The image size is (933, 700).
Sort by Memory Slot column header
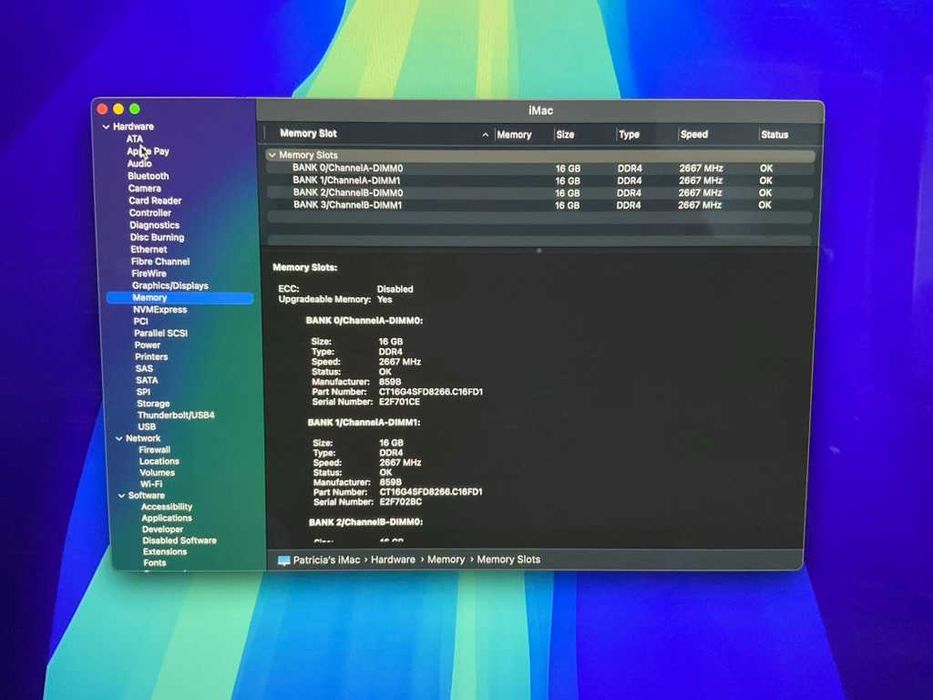(308, 133)
